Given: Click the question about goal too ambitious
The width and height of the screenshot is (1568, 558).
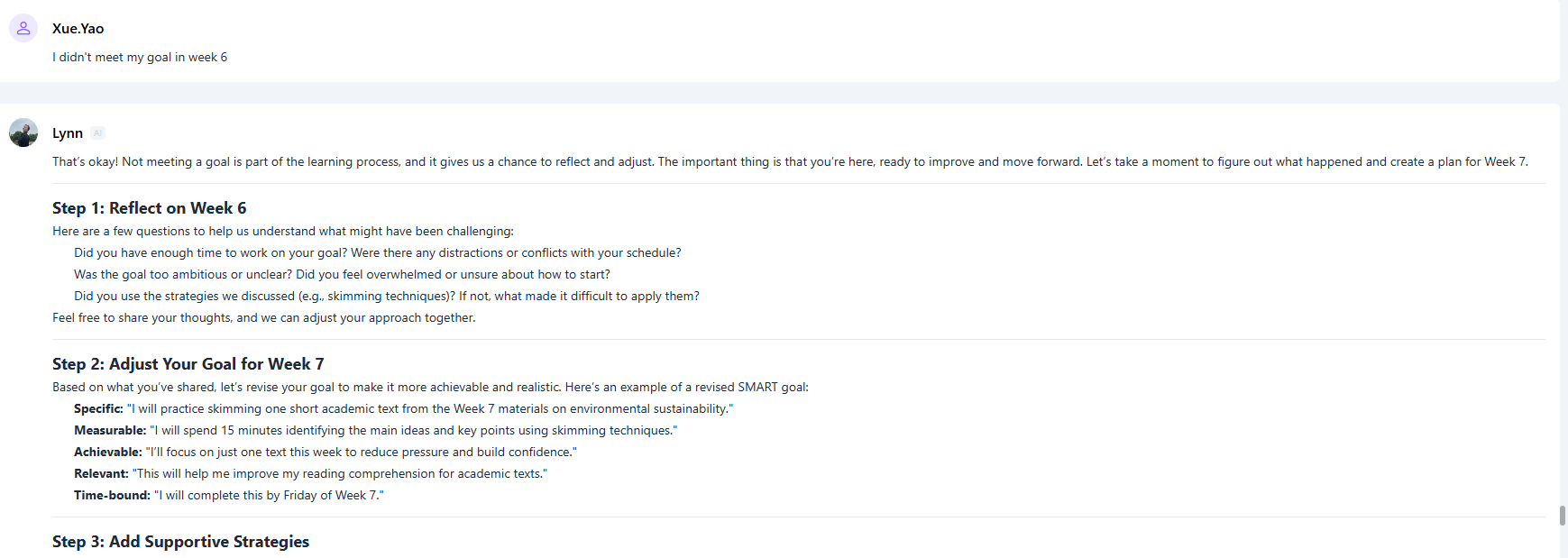Looking at the screenshot, I should click(x=342, y=275).
